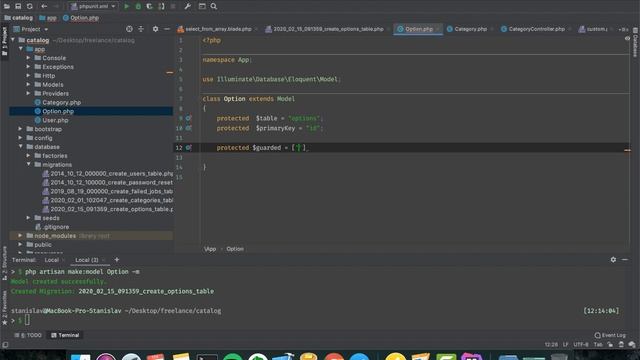
Task: Expand the Models folder
Action: pos(29,84)
